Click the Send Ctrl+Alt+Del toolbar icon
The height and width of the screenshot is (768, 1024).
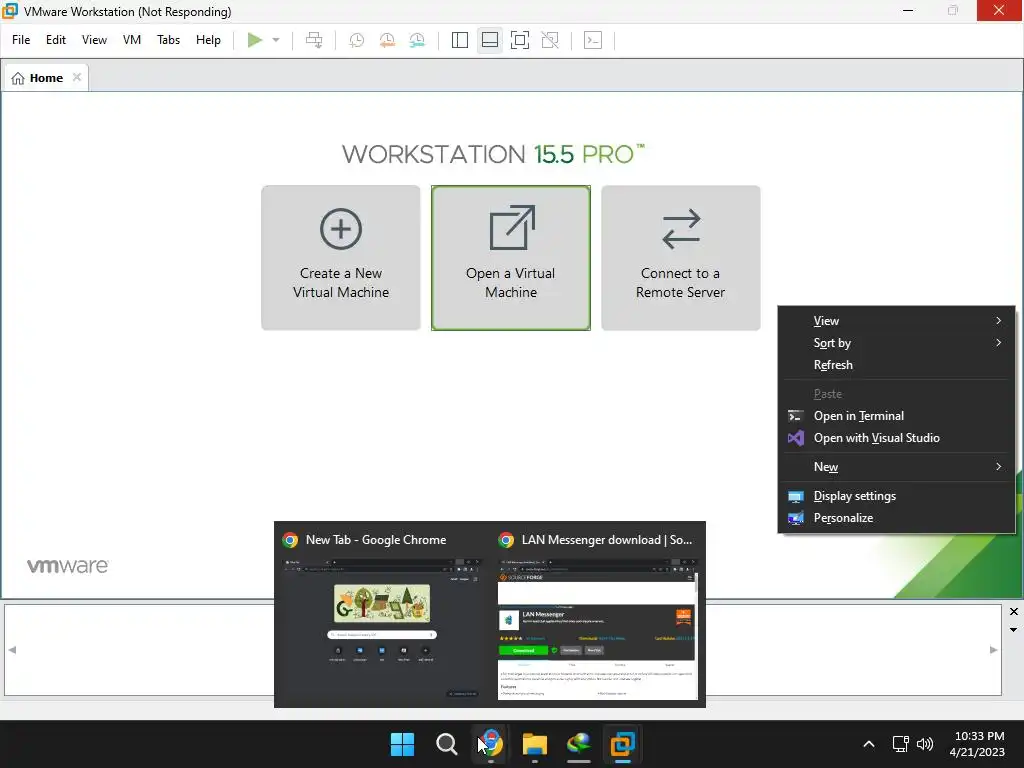coord(314,40)
